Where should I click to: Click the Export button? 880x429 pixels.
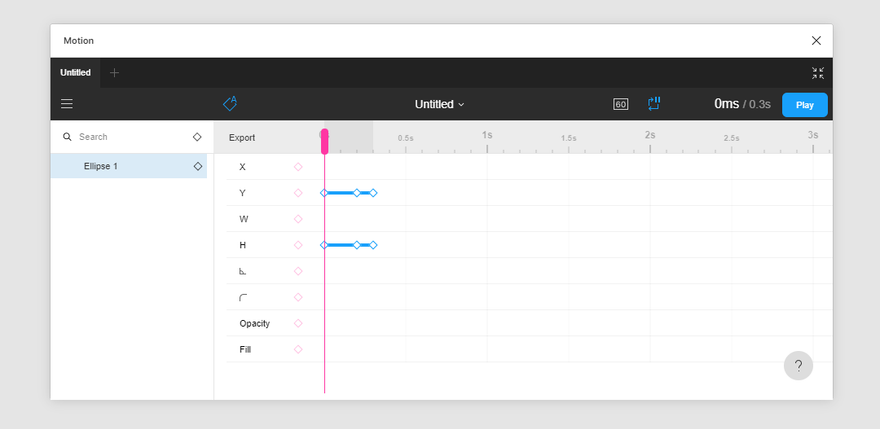pyautogui.click(x=242, y=138)
